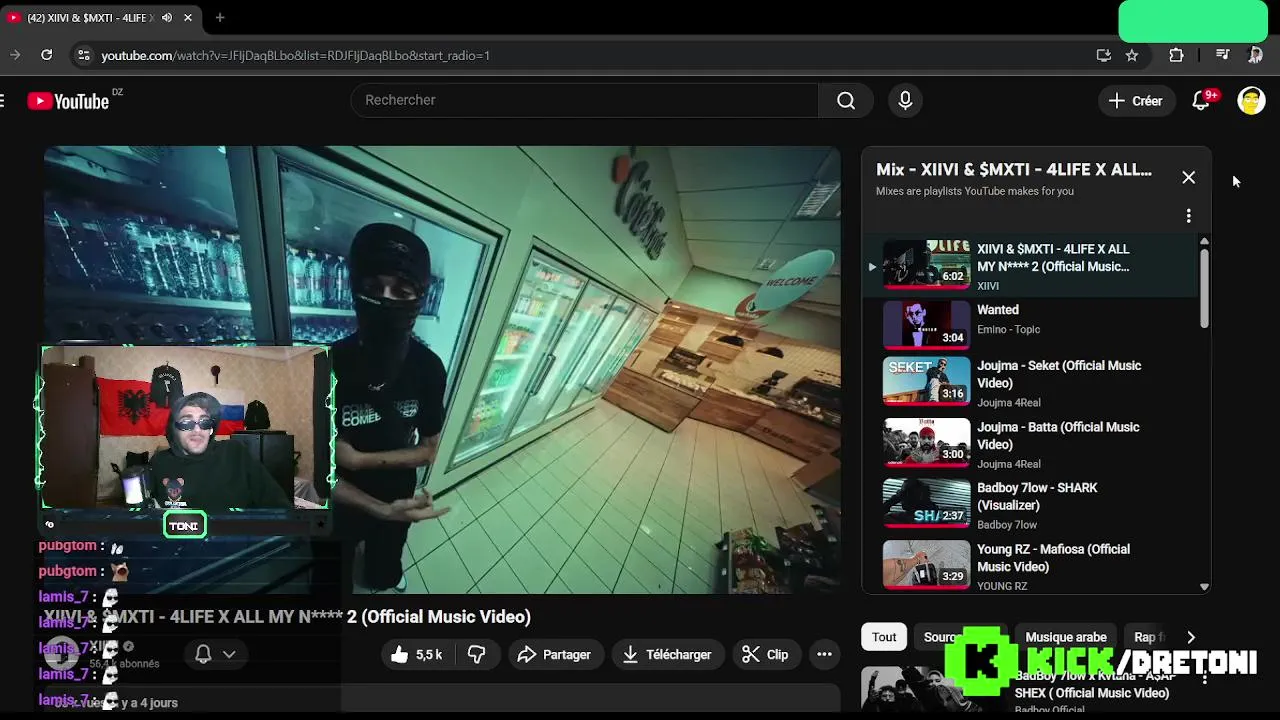Select the Musique arabe filter chip
The height and width of the screenshot is (720, 1280).
tap(1066, 637)
